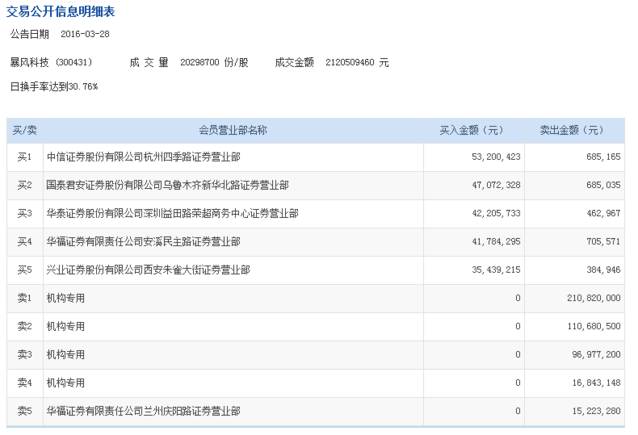Select sell amount 15,223,280
The image size is (638, 435).
pos(596,411)
